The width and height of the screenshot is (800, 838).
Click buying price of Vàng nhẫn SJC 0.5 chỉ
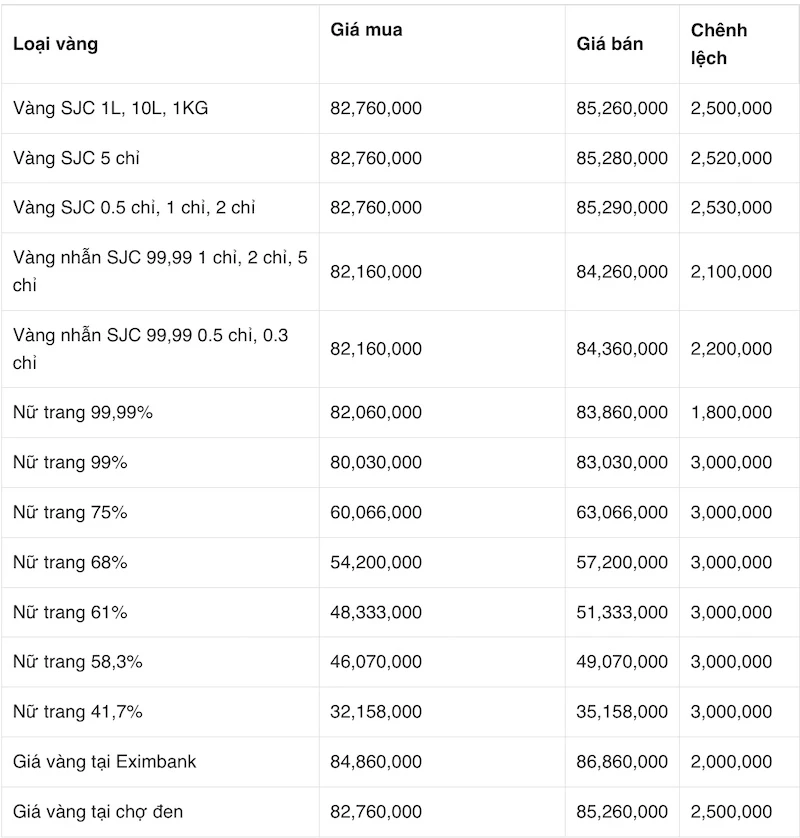pyautogui.click(x=376, y=349)
